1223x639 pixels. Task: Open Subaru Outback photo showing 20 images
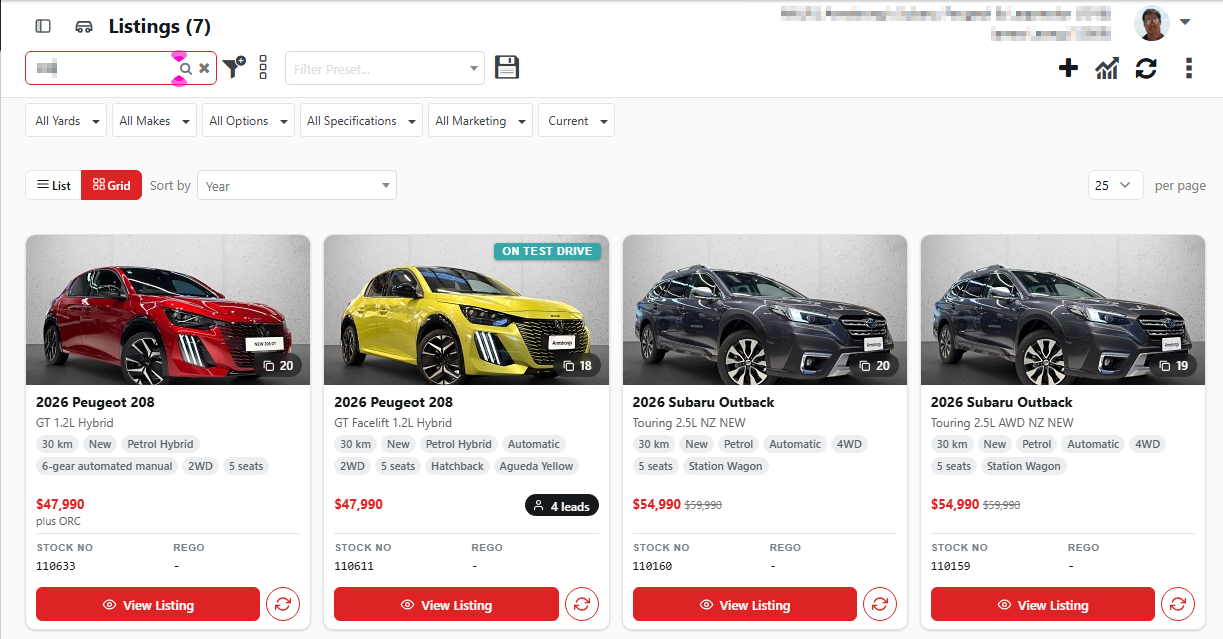765,310
